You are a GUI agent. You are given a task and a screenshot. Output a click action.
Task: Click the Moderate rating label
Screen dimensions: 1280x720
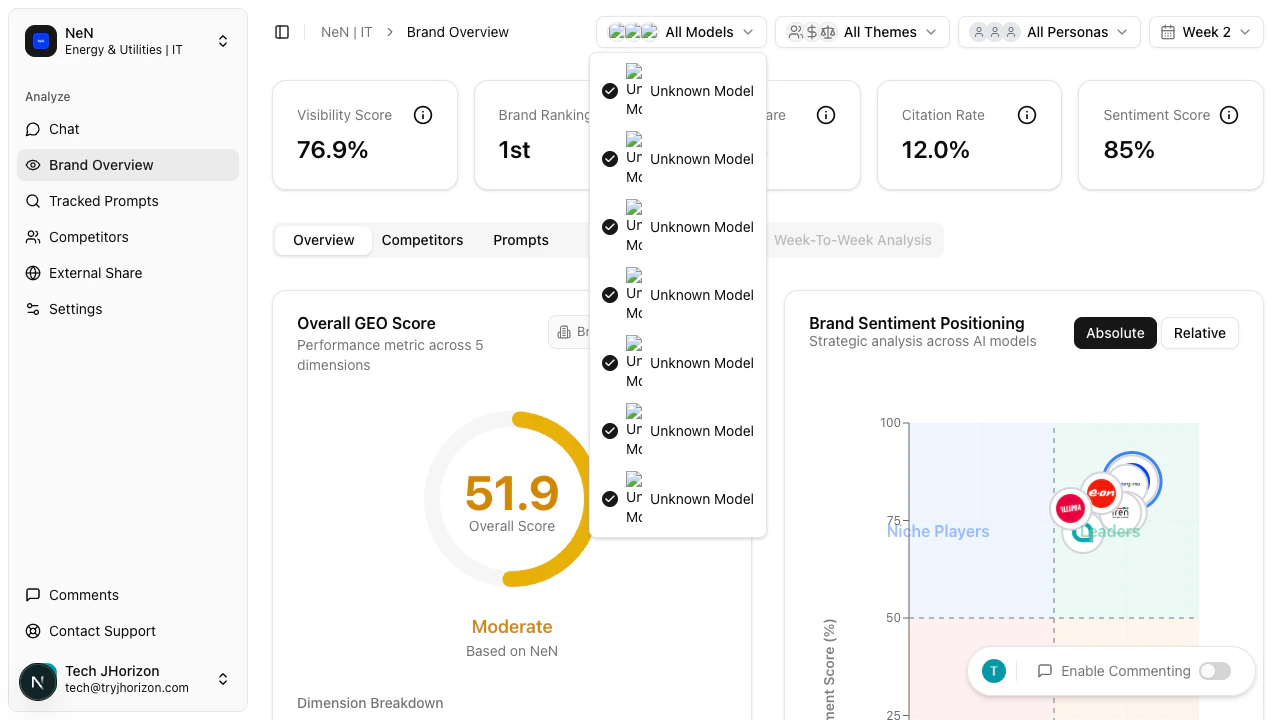(x=512, y=627)
